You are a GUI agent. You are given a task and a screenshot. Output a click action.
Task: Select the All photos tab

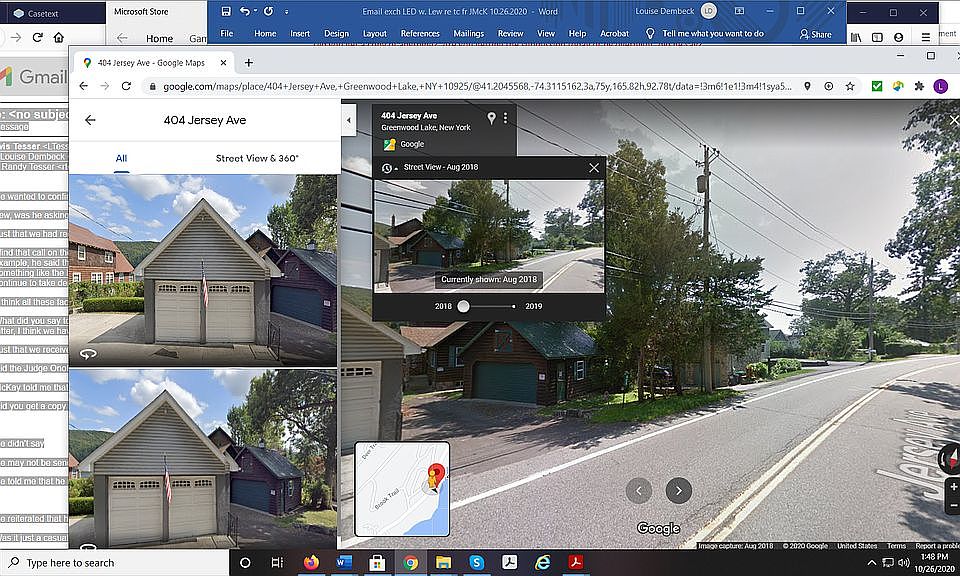click(x=121, y=159)
